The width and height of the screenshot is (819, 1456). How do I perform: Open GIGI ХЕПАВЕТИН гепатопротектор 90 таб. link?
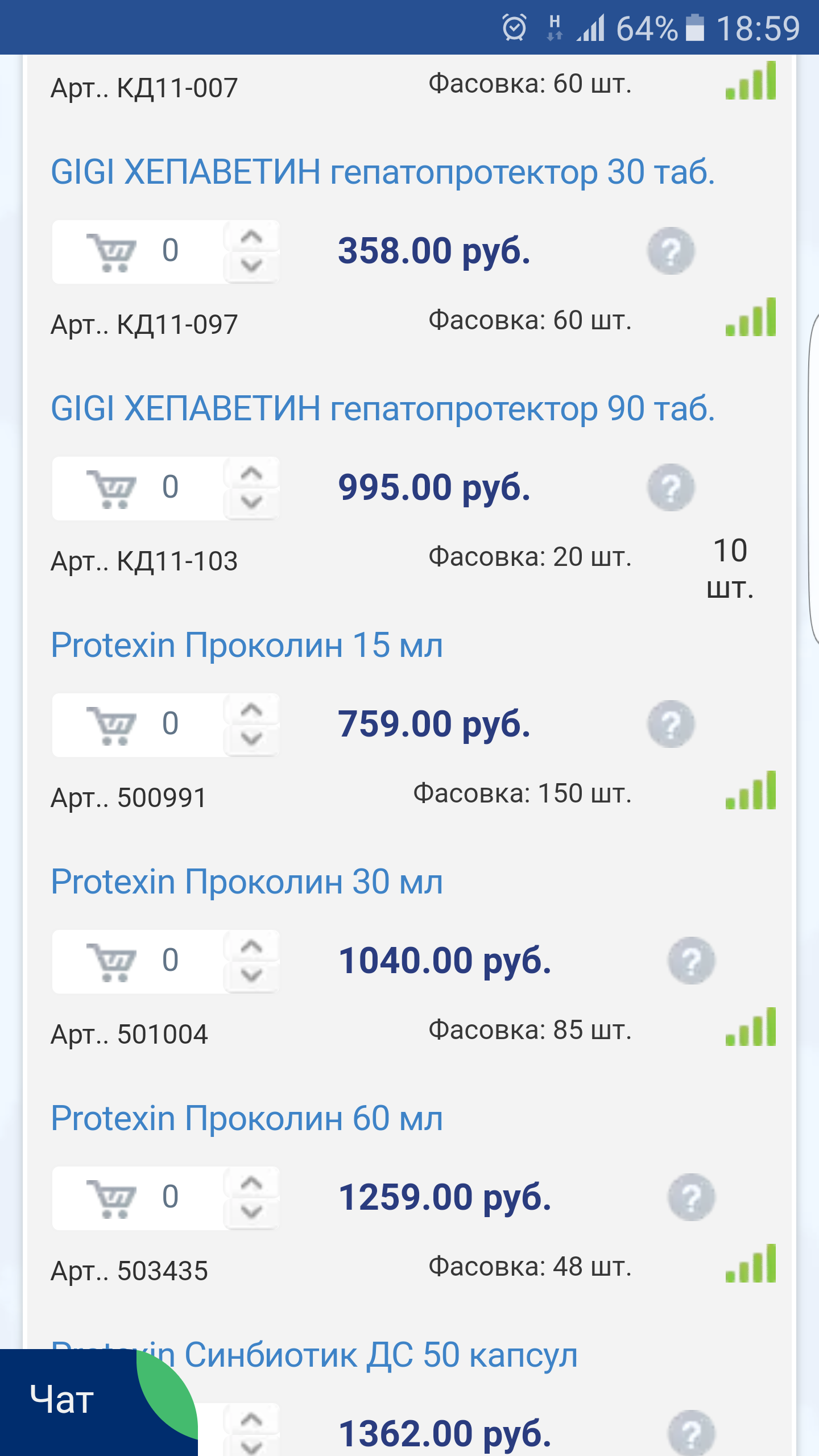coord(382,408)
